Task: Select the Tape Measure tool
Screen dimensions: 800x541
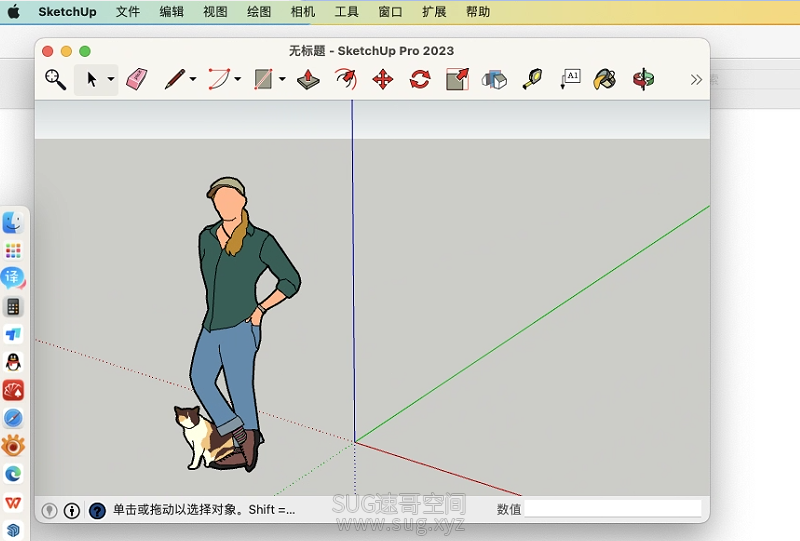Action: tap(532, 80)
